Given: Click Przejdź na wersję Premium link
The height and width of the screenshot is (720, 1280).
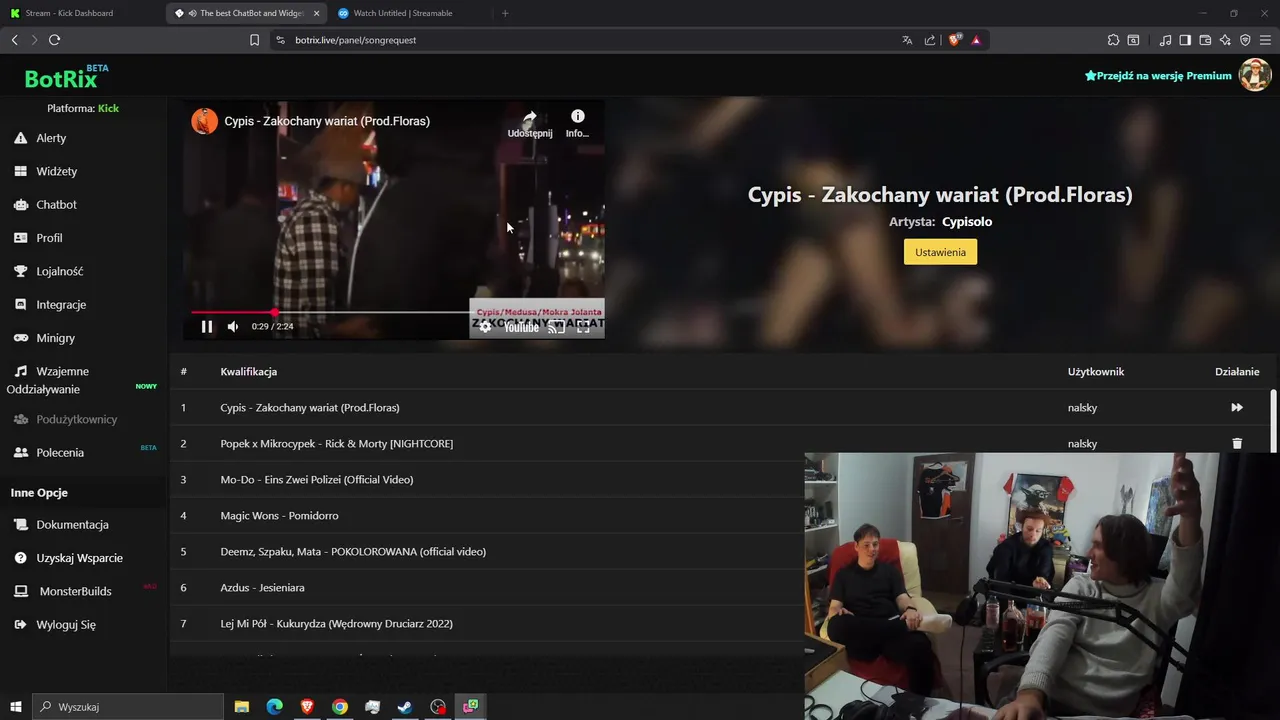Looking at the screenshot, I should point(1158,76).
